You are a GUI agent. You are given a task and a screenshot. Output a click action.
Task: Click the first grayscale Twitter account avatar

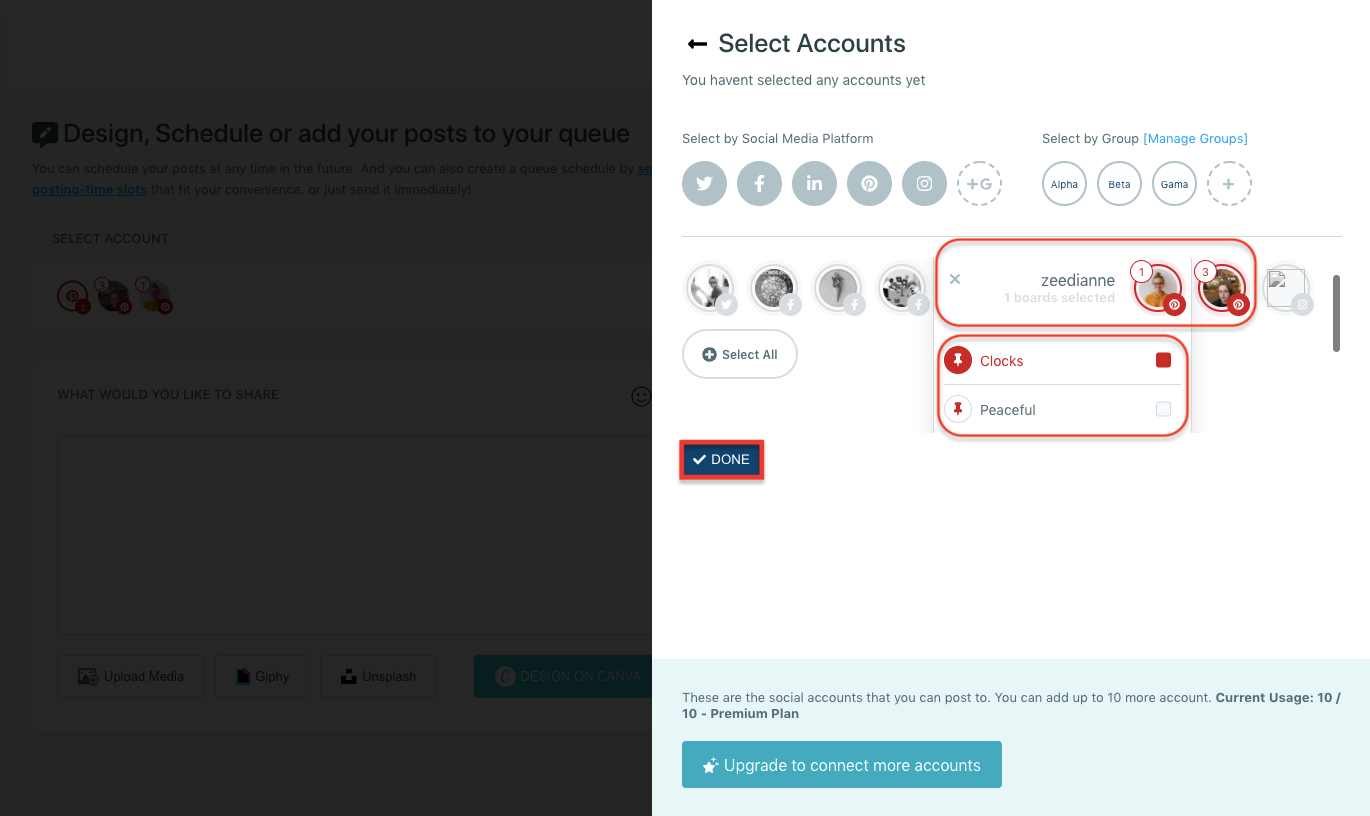[710, 288]
